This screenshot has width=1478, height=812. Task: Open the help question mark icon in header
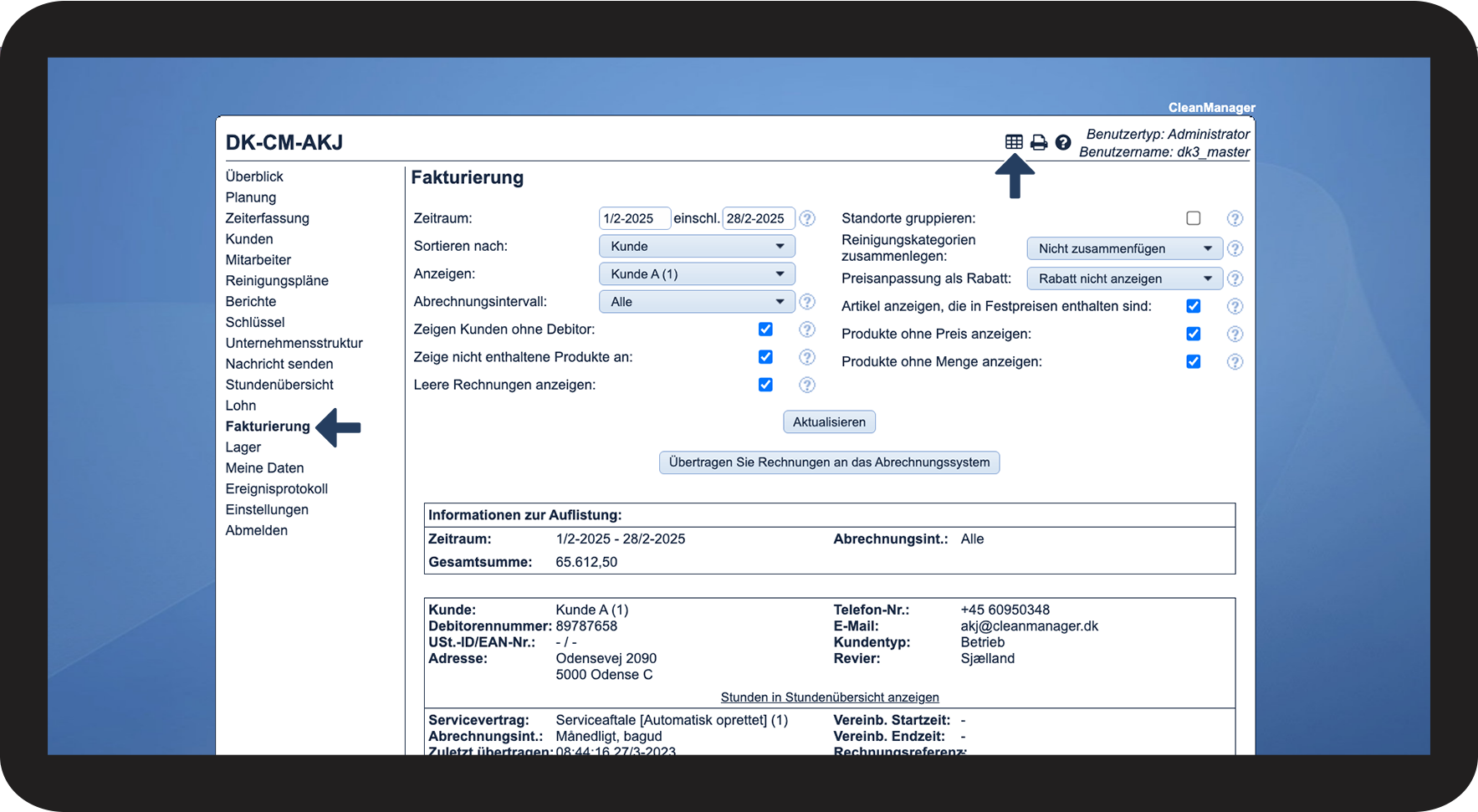point(1063,142)
